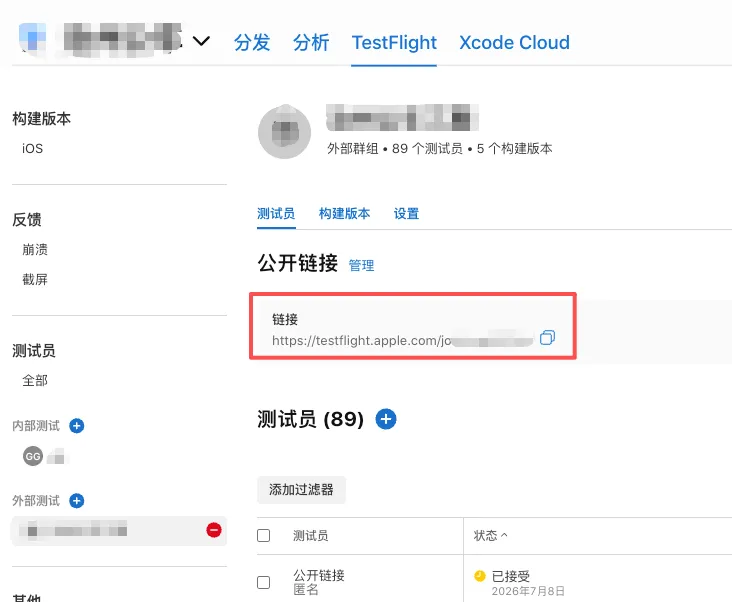Add an internal testing group (内部测试 plus)
This screenshot has width=732, height=602.
pos(77,426)
